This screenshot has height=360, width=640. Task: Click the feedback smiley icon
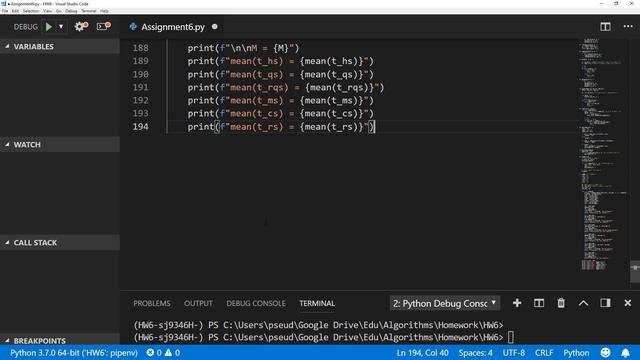(x=605, y=353)
